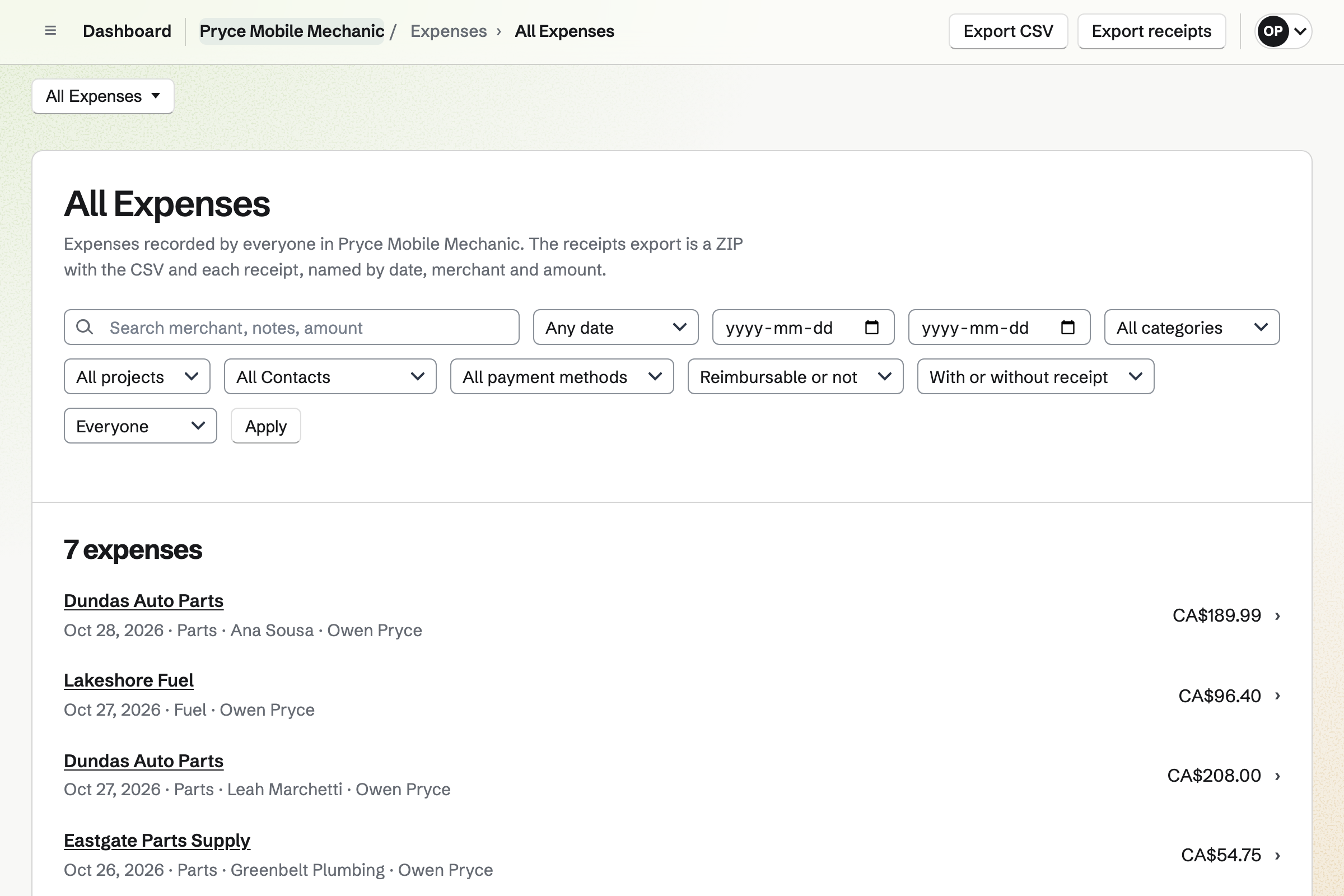
Task: Click the search magnifier icon
Action: pyautogui.click(x=85, y=328)
